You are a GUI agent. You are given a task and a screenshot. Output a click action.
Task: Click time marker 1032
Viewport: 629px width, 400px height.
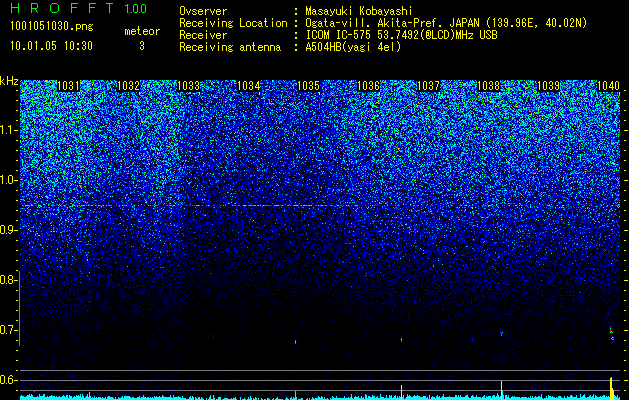click(x=128, y=86)
